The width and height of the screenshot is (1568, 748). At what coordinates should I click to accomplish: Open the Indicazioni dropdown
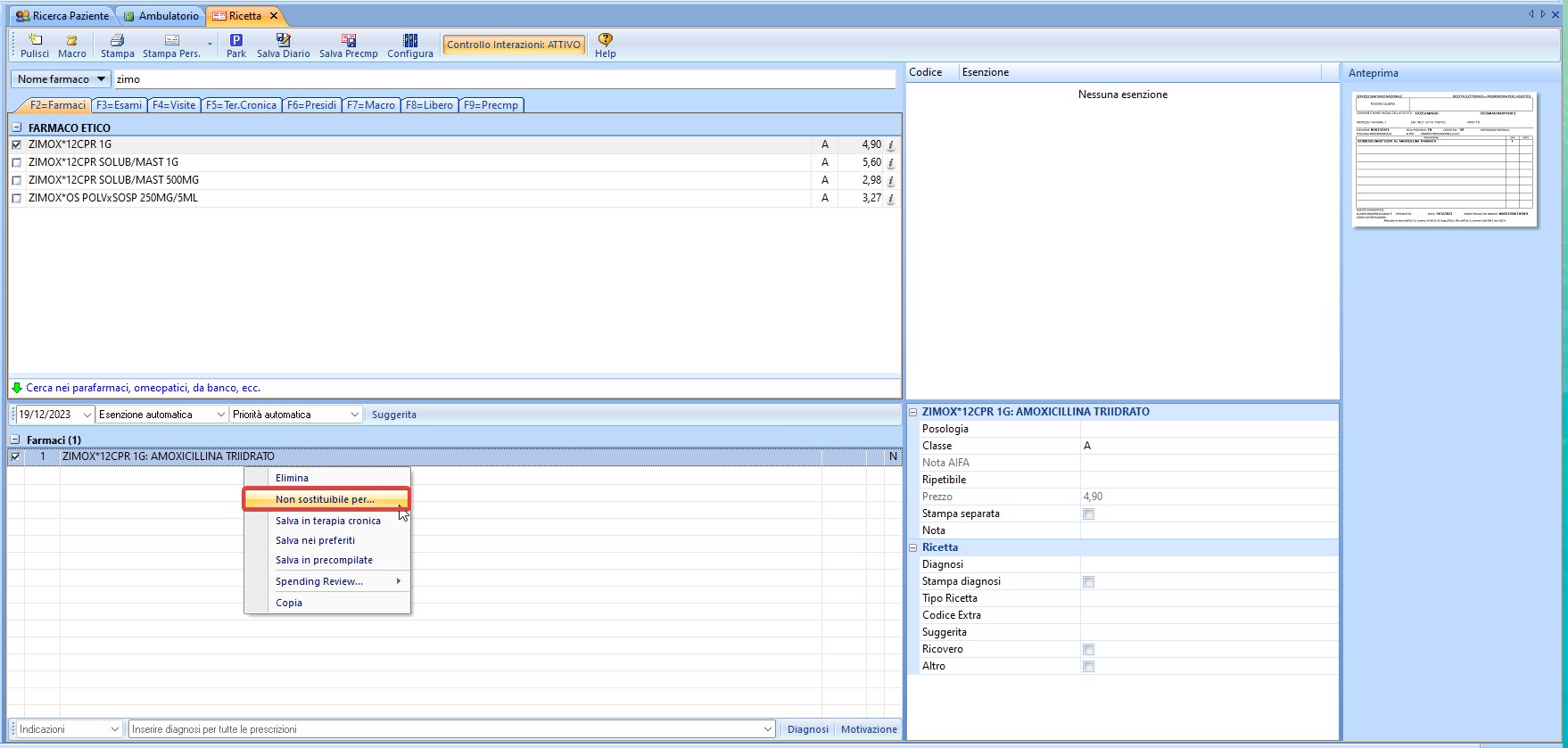114,729
